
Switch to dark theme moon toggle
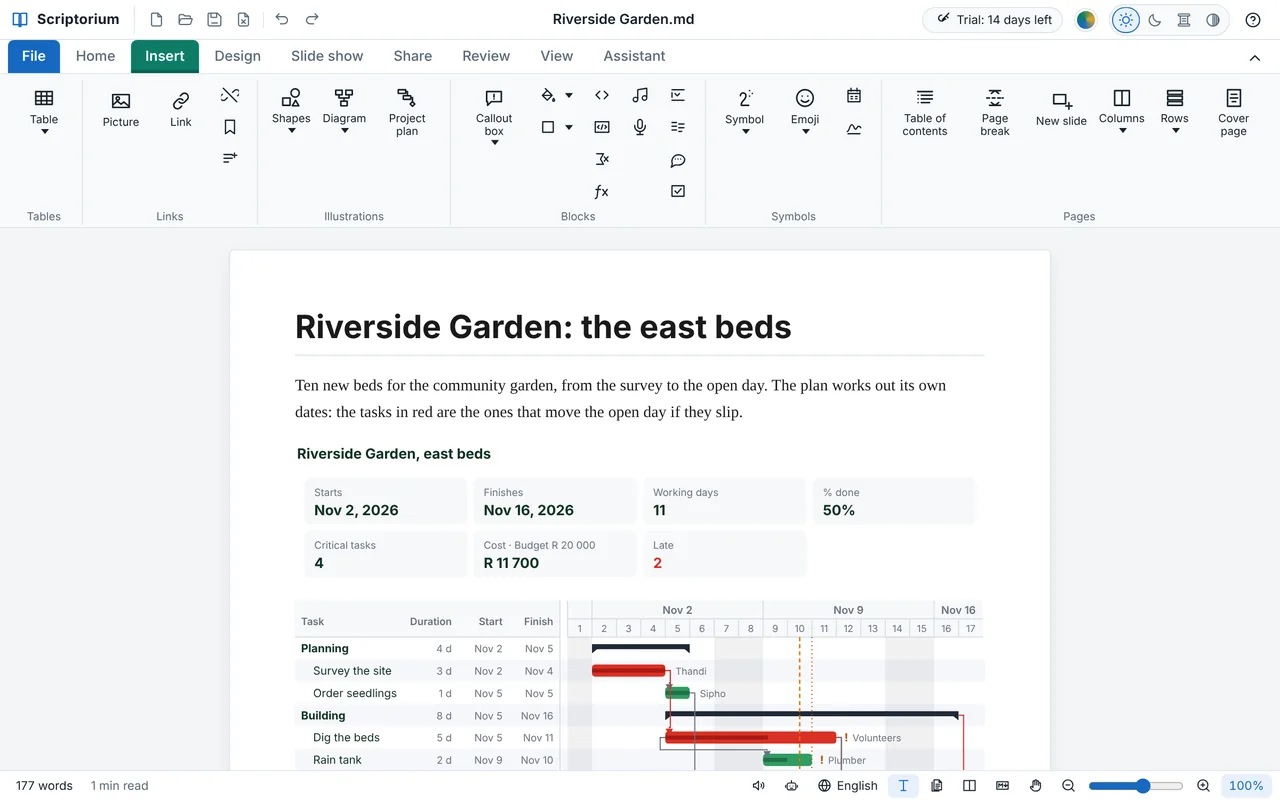[x=1155, y=20]
